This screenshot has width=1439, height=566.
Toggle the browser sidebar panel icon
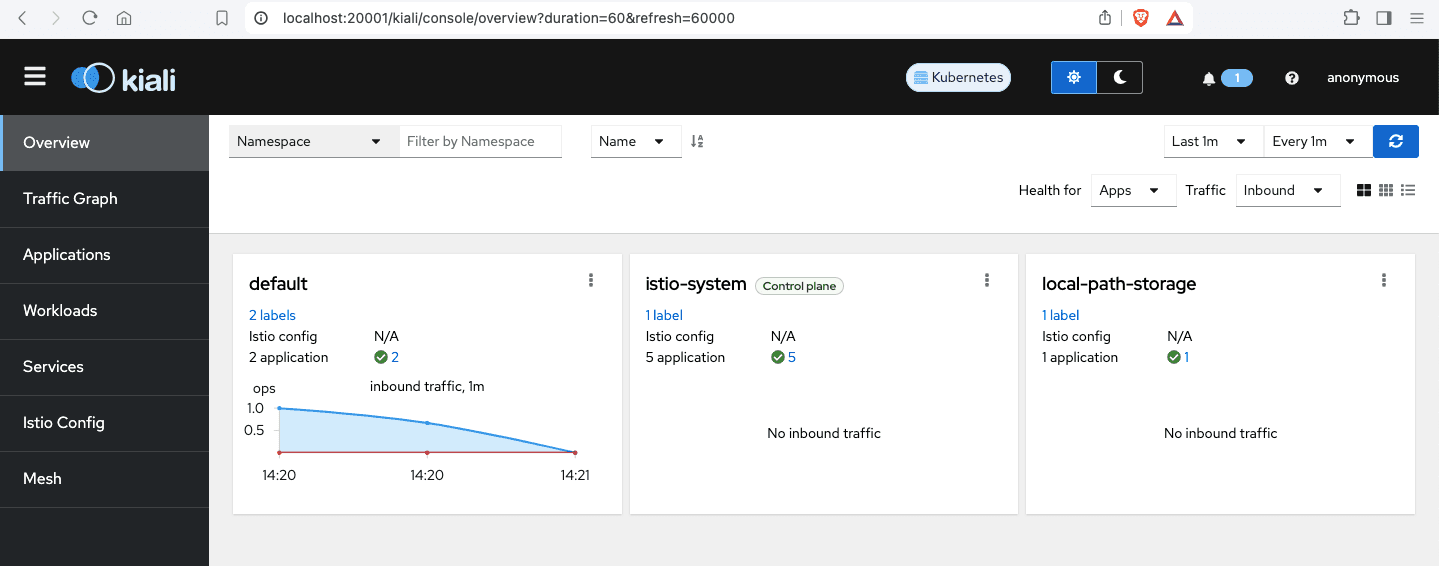1384,18
